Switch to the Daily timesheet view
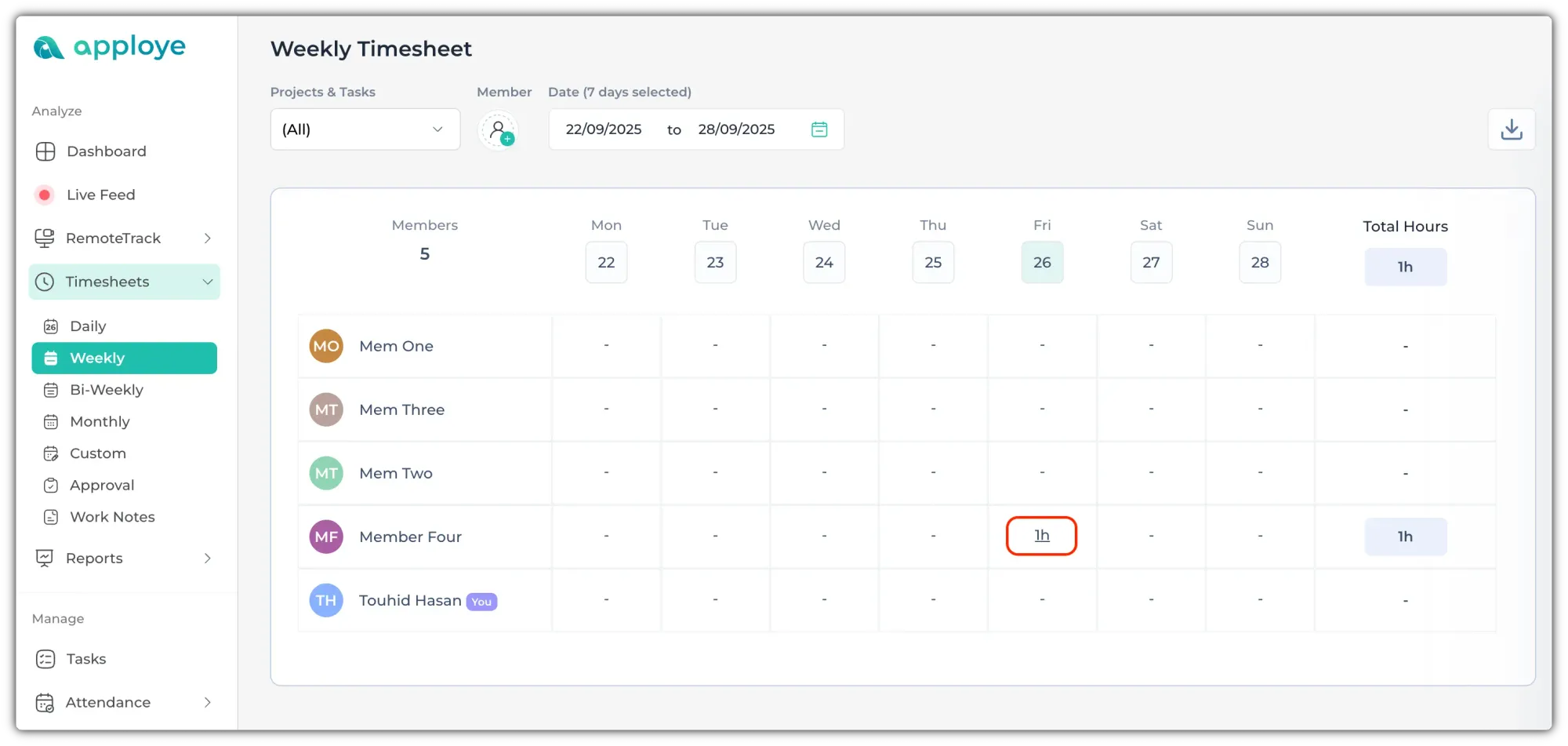The width and height of the screenshot is (1568, 746). coord(88,326)
